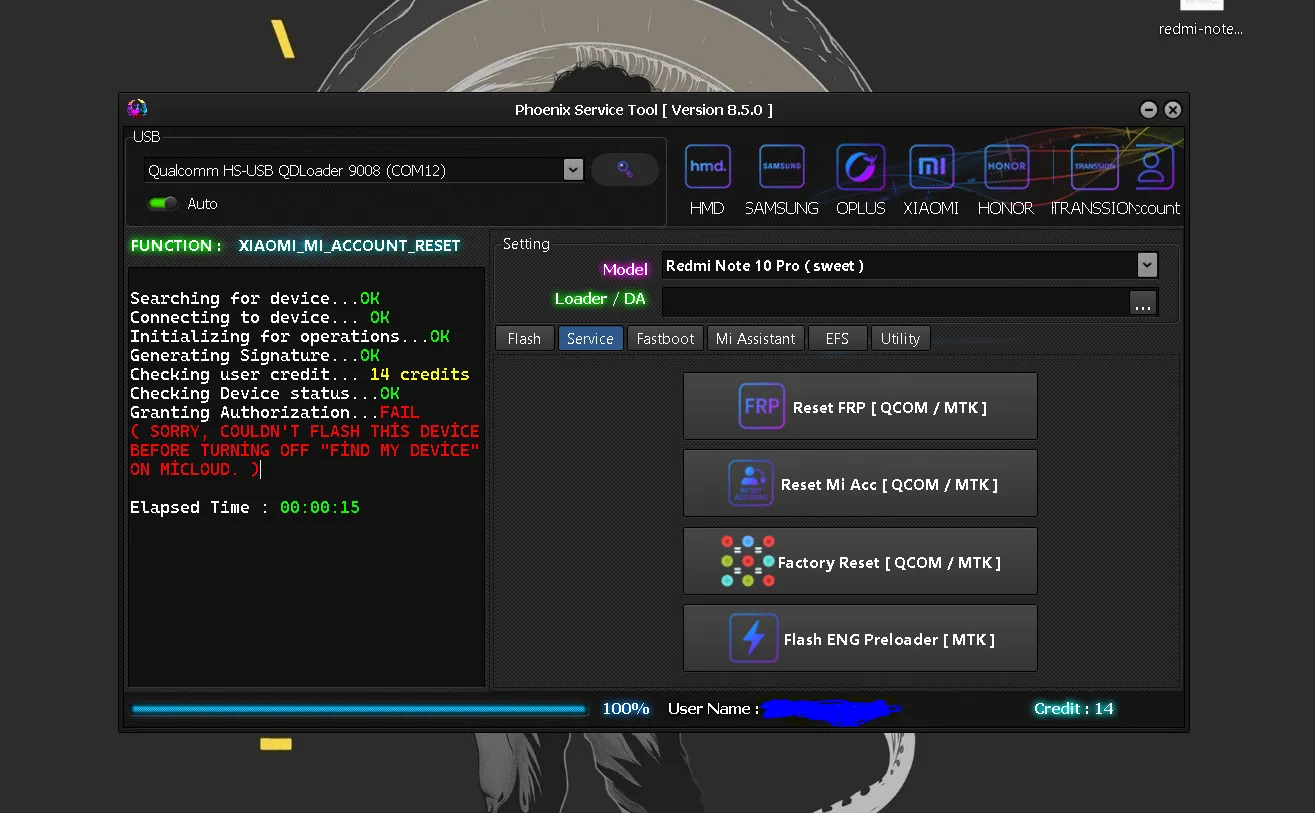Select the Transsion brand icon

[1094, 168]
